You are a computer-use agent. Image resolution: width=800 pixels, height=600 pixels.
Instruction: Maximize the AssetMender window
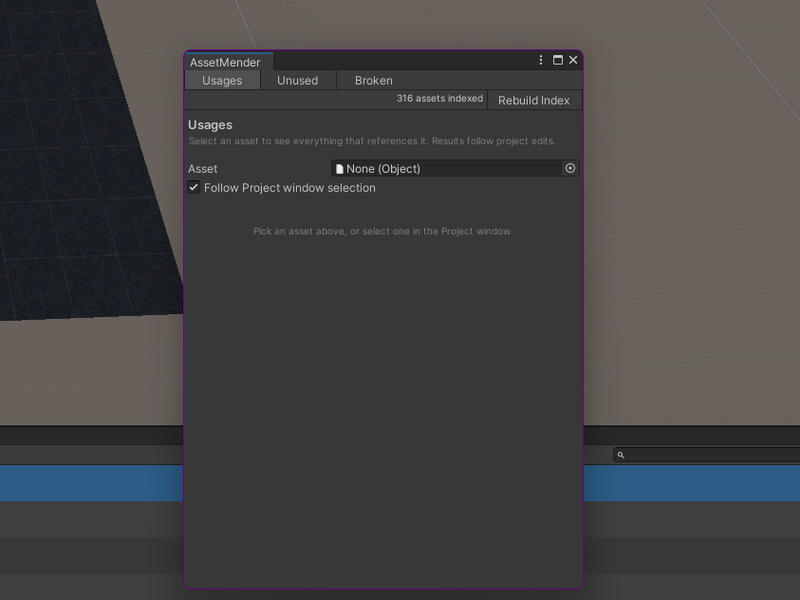click(x=558, y=60)
